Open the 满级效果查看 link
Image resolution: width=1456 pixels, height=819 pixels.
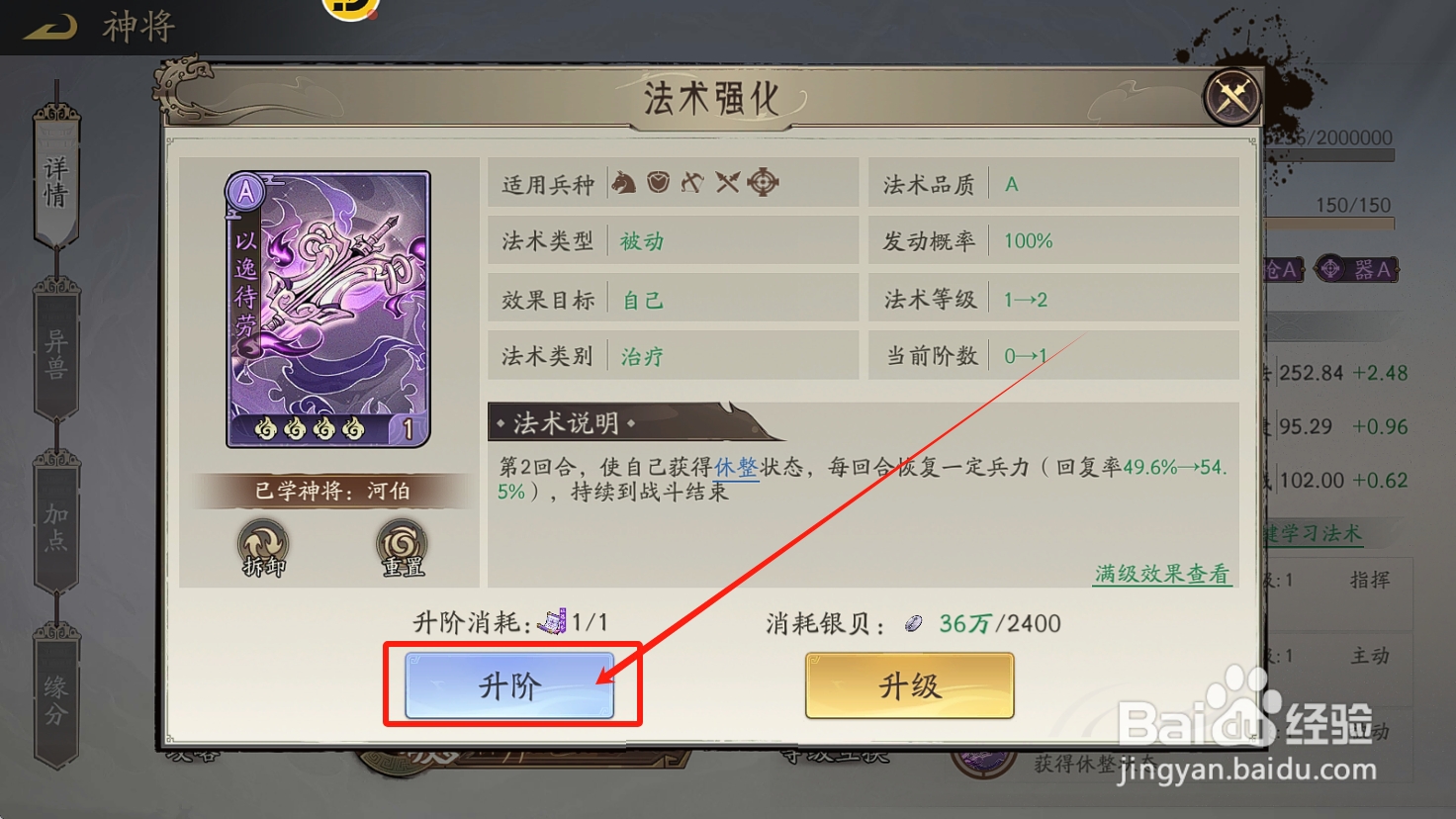(1162, 574)
